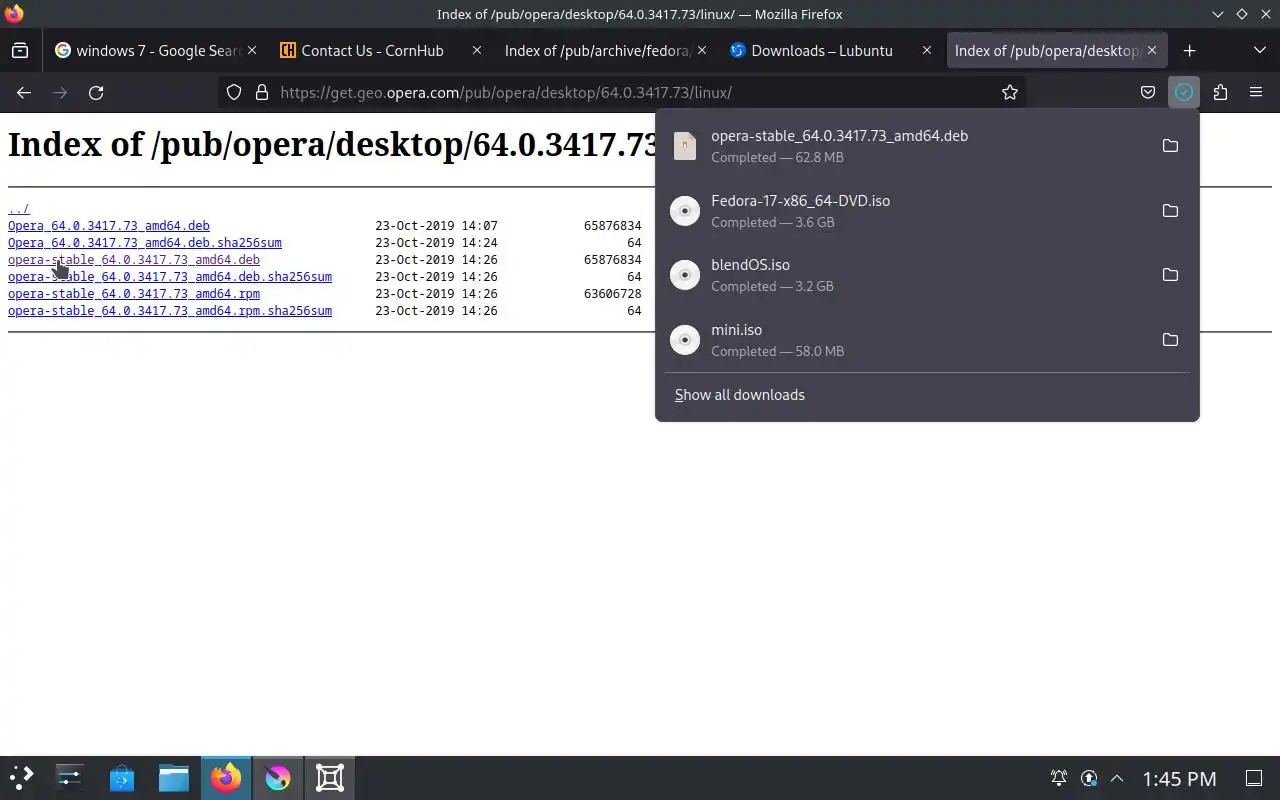Download opera-stable_64.0.3417.73_amd64.deb file link
The height and width of the screenshot is (800, 1280).
pyautogui.click(x=134, y=260)
